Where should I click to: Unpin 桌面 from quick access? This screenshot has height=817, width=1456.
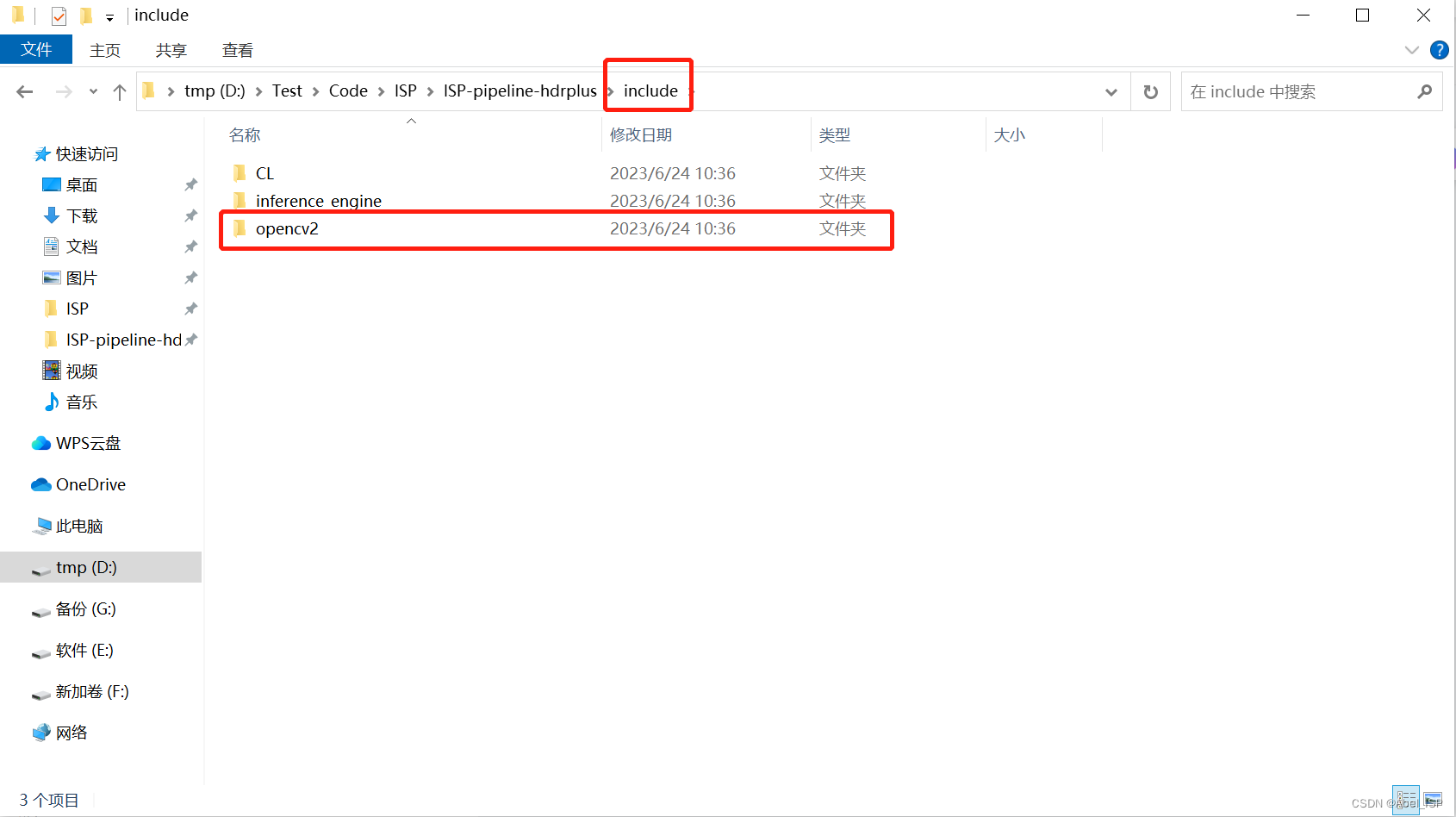(x=190, y=184)
